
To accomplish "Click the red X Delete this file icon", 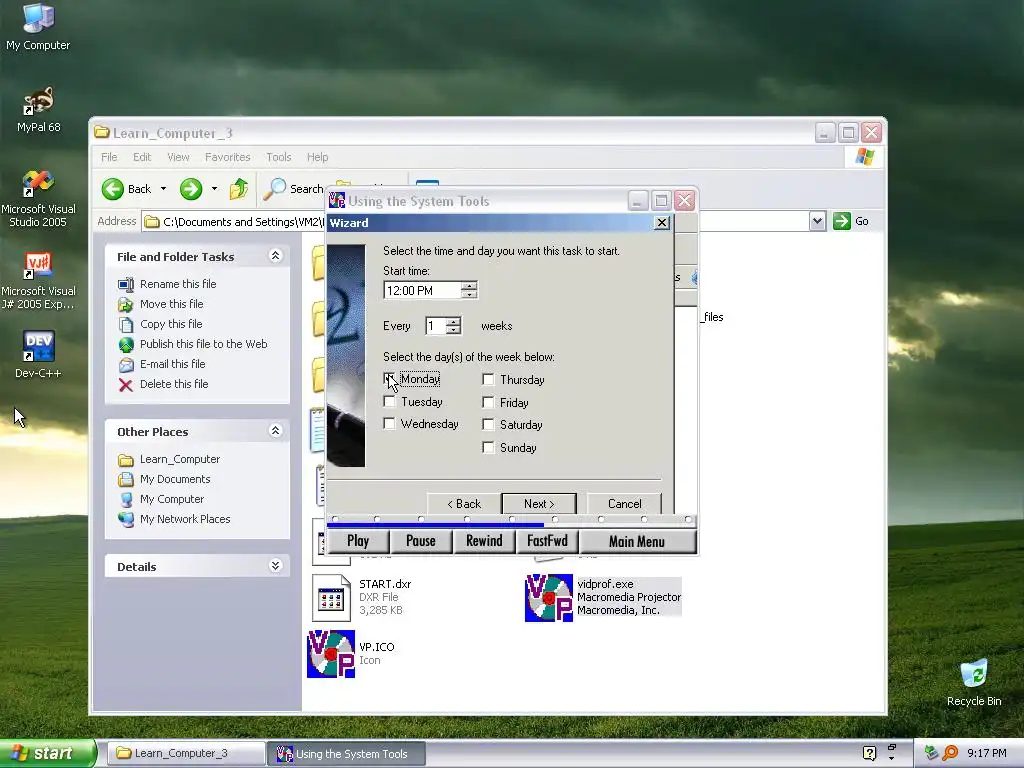I will coord(125,385).
